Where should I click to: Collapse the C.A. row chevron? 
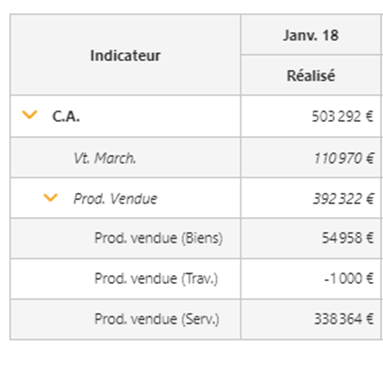pos(29,115)
